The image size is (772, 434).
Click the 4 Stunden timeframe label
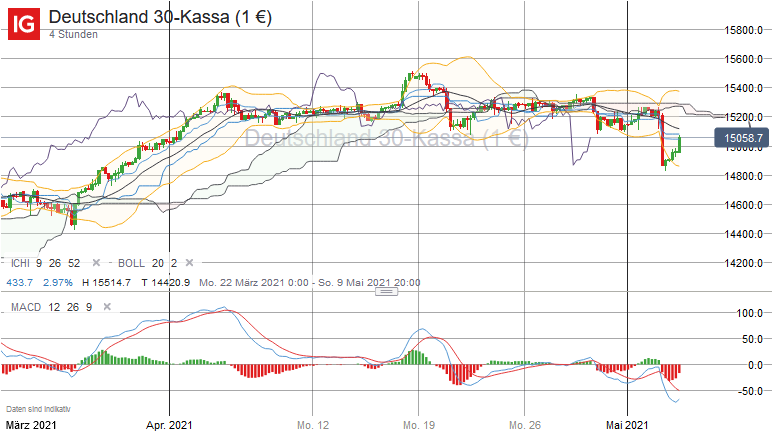click(x=73, y=34)
